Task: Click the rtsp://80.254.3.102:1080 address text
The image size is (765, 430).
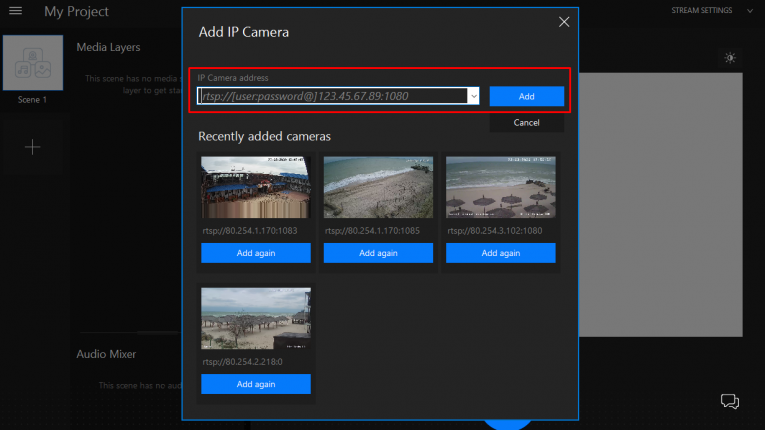Action: 495,230
